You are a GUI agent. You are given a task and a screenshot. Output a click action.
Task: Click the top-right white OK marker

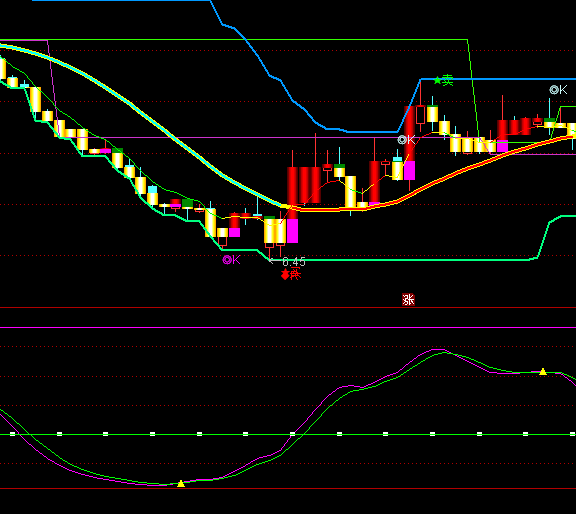pos(558,90)
